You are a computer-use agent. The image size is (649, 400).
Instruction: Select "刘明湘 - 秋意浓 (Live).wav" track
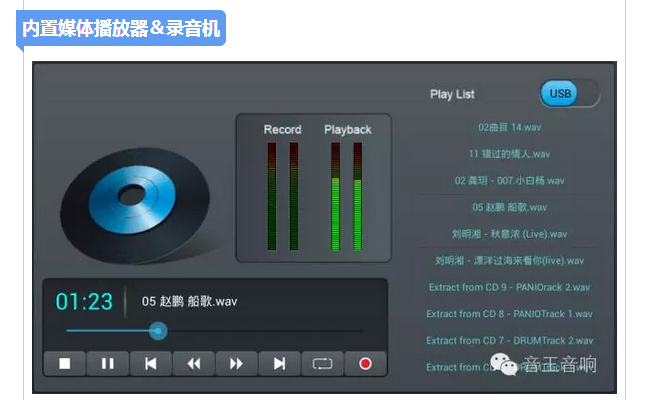pyautogui.click(x=509, y=234)
